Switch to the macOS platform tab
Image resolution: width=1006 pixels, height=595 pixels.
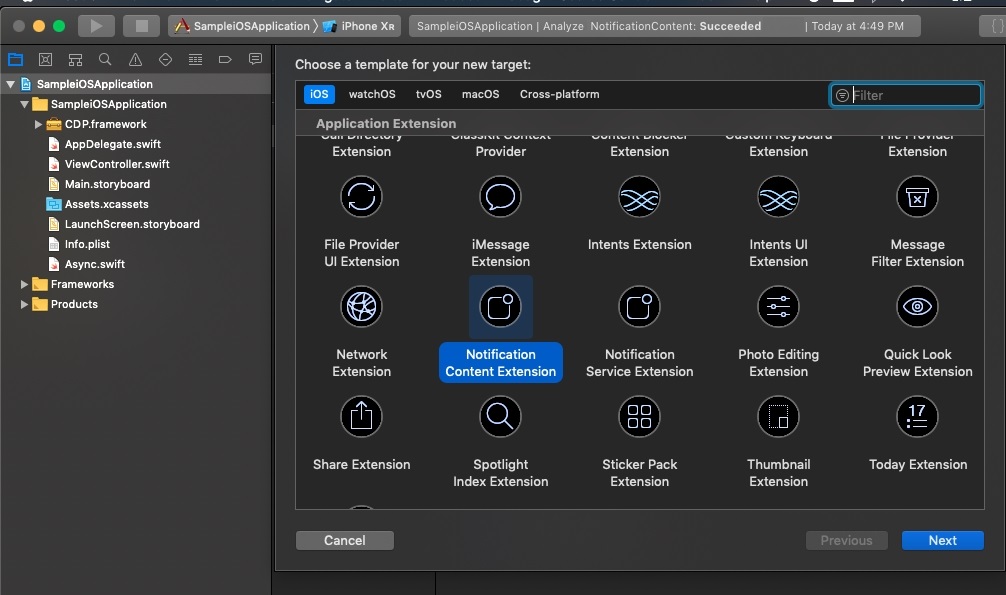tap(480, 94)
